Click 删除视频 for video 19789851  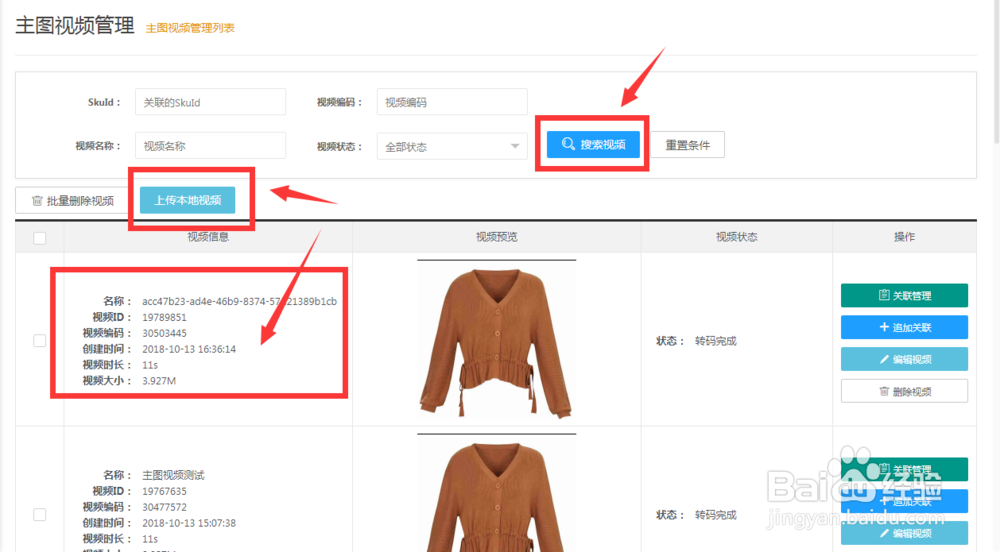coord(904,391)
